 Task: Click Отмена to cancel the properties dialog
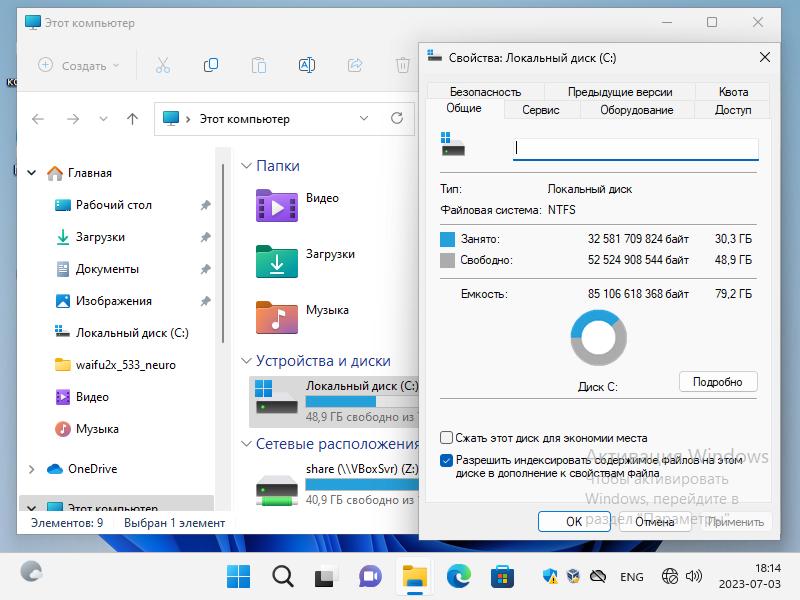(655, 521)
